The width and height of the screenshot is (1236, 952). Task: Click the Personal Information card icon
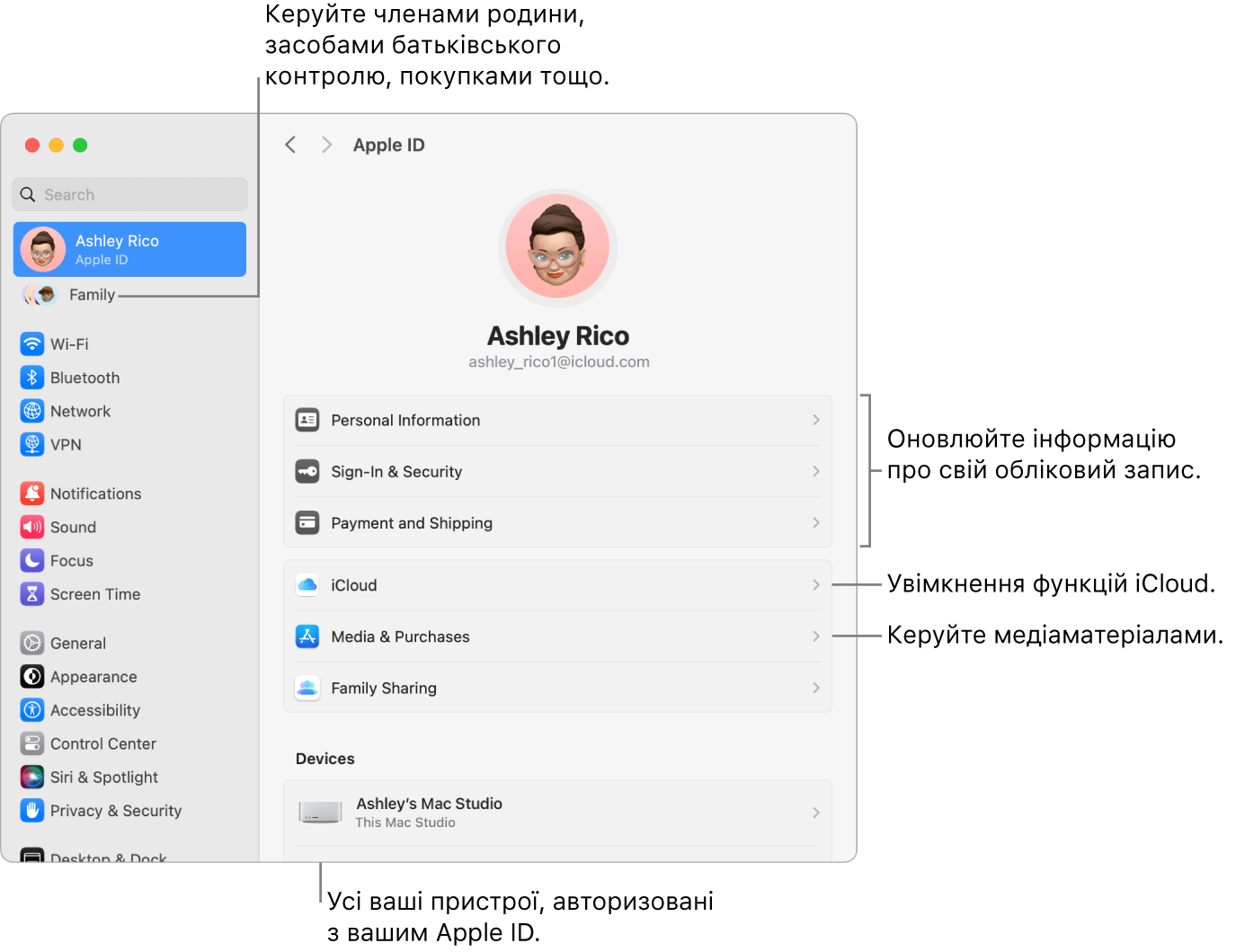(x=307, y=420)
